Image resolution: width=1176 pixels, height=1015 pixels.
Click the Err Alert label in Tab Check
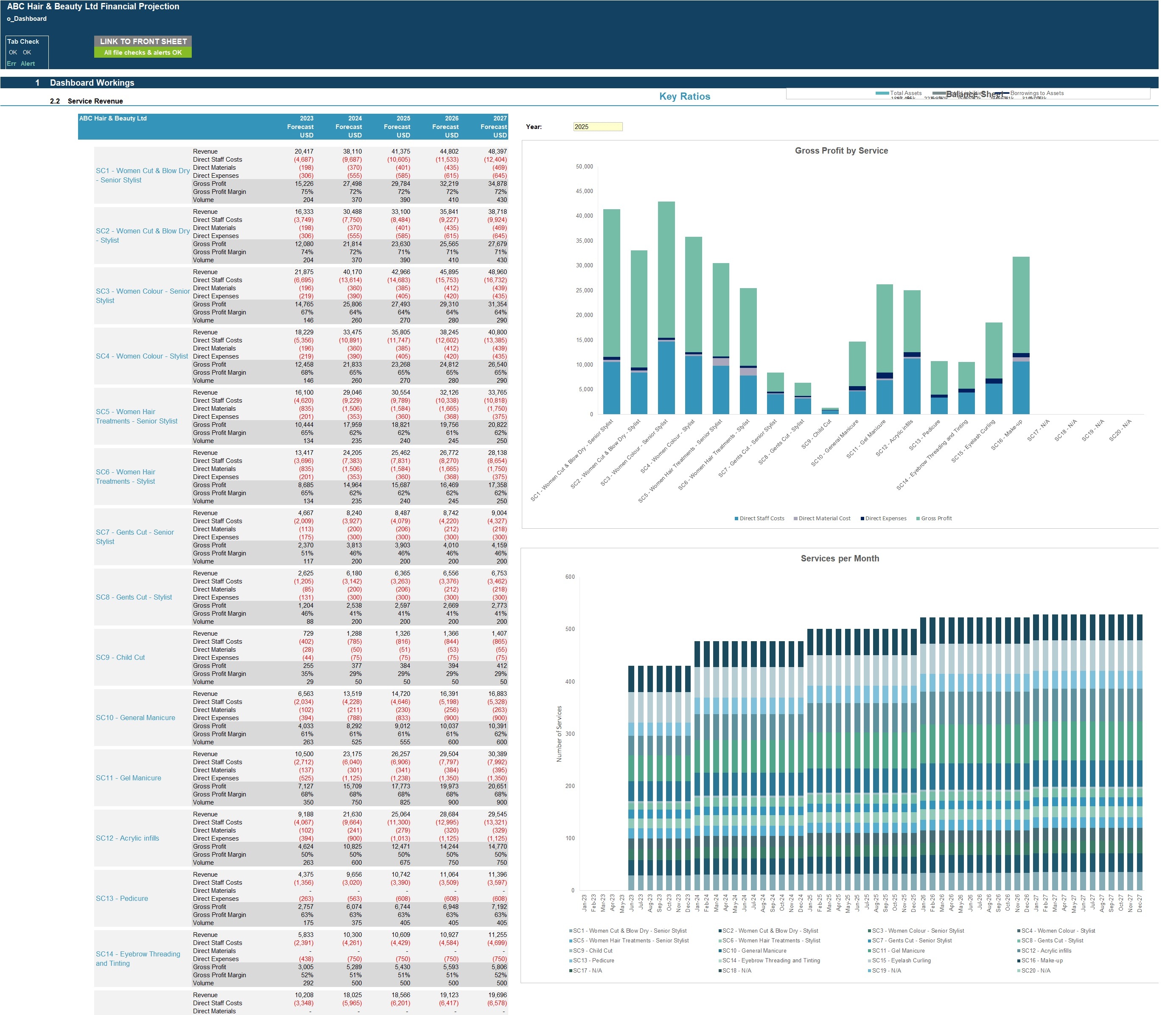[21, 64]
